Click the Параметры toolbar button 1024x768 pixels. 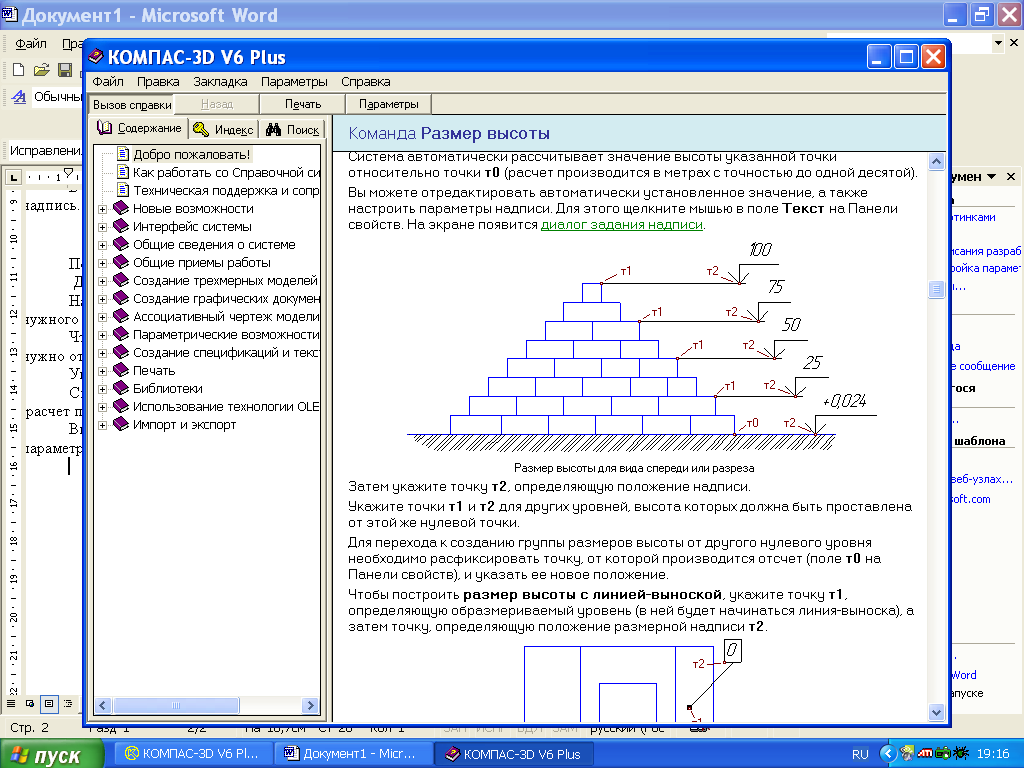tap(389, 104)
